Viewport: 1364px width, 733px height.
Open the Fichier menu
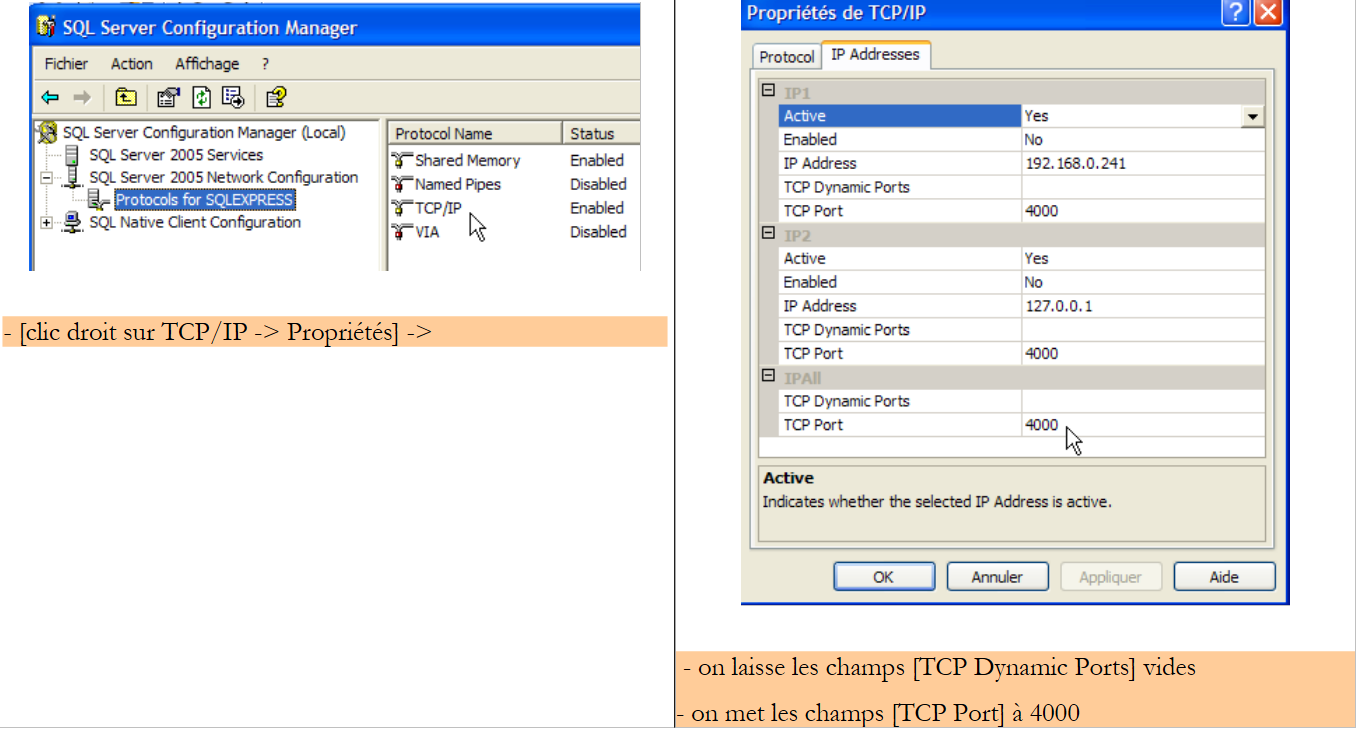click(x=66, y=64)
